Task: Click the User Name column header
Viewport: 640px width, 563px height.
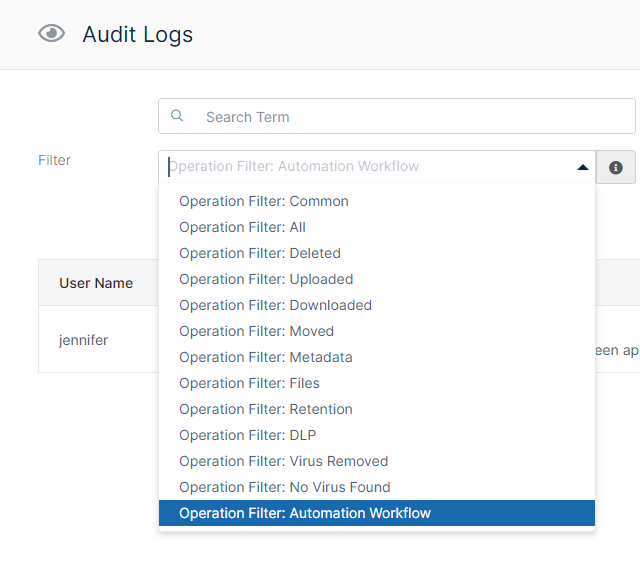Action: coord(96,283)
